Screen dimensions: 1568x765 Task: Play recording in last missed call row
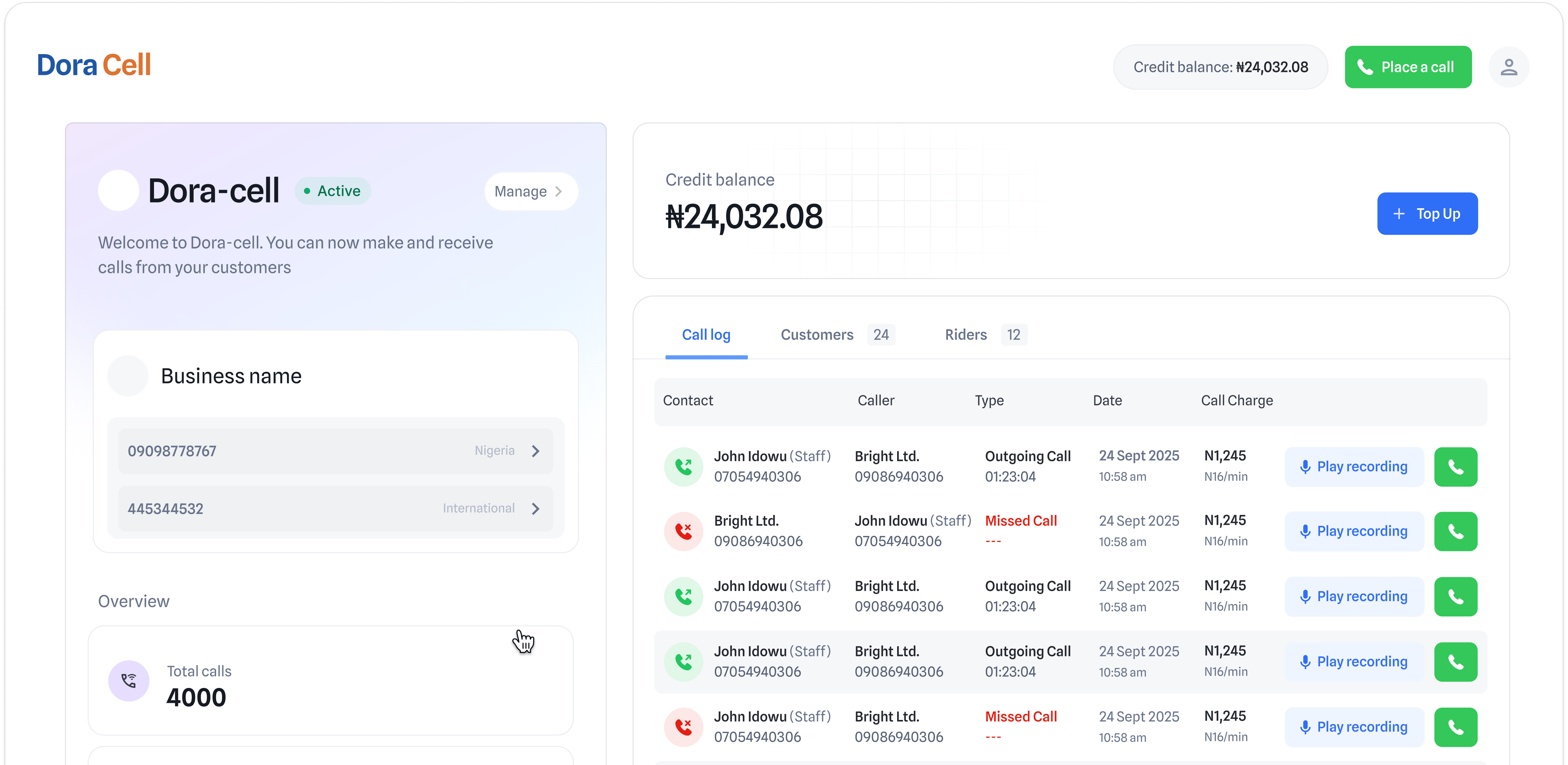tap(1354, 726)
